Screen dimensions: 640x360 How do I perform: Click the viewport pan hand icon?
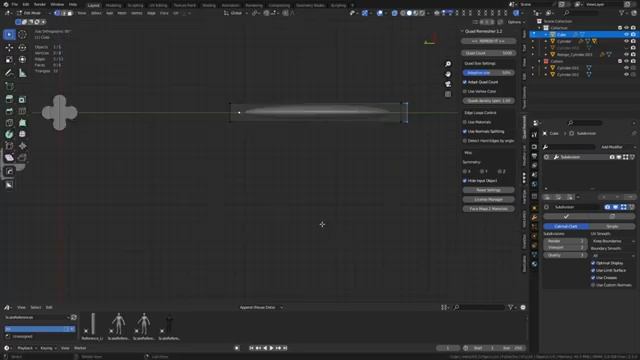tap(448, 74)
